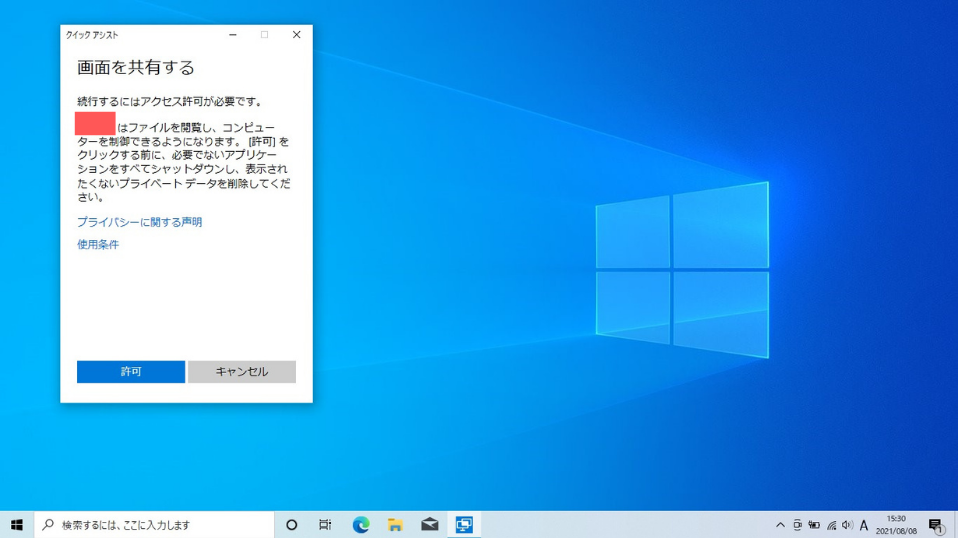Click the Meet Now tray icon
The width and height of the screenshot is (958, 538).
[797, 525]
